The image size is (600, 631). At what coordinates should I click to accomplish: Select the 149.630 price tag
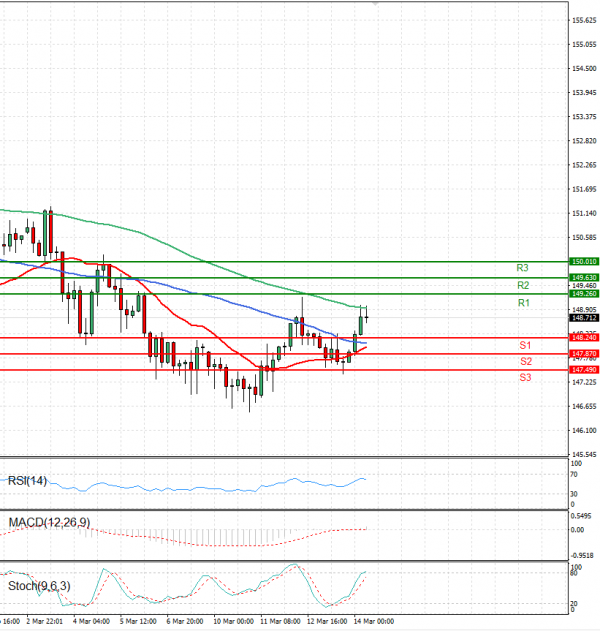coord(584,278)
